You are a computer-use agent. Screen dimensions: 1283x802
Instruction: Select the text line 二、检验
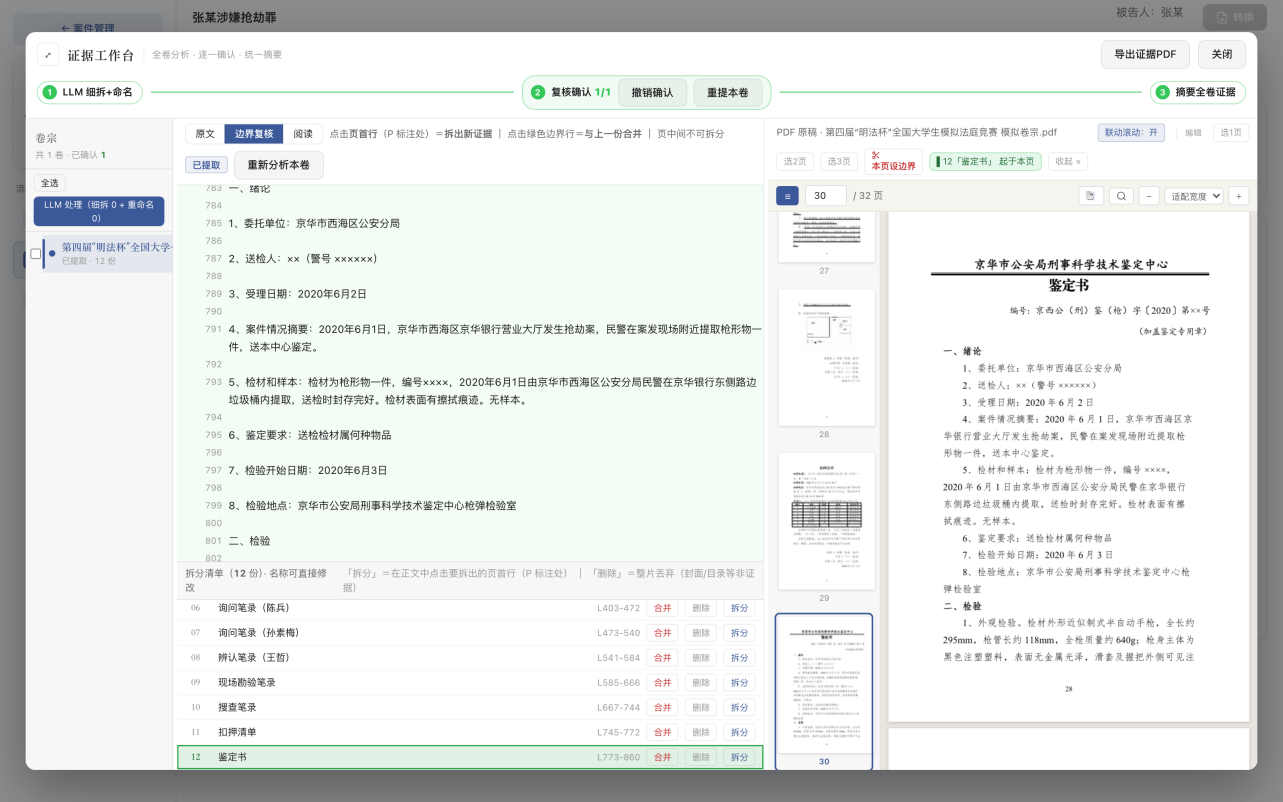[x=249, y=541]
